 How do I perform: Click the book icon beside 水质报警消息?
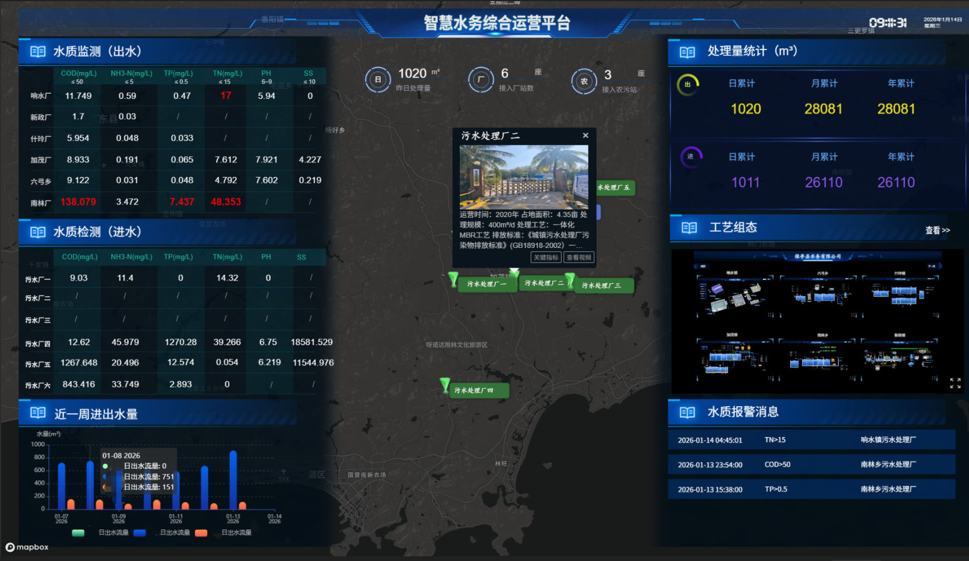687,412
